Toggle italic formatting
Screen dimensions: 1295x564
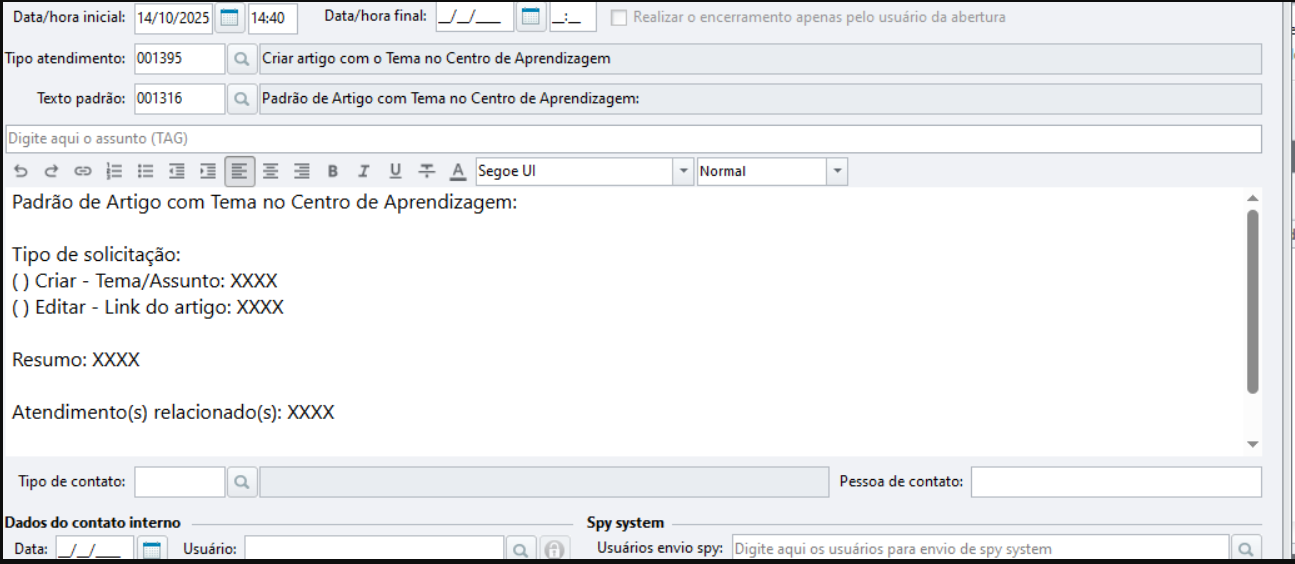coord(364,171)
